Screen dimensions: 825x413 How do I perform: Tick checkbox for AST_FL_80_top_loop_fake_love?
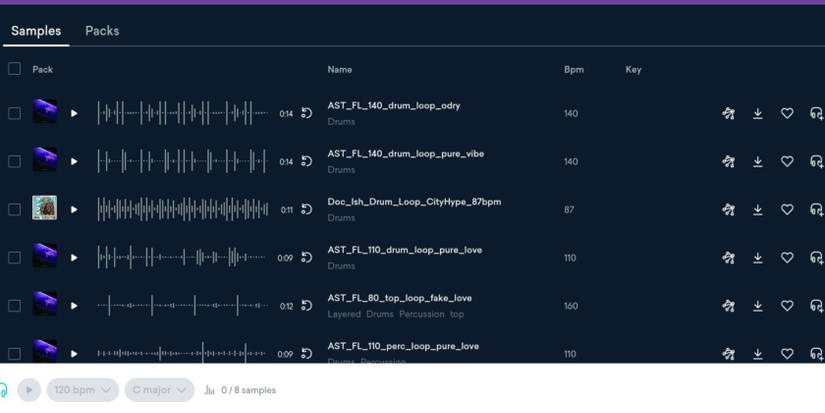point(14,306)
